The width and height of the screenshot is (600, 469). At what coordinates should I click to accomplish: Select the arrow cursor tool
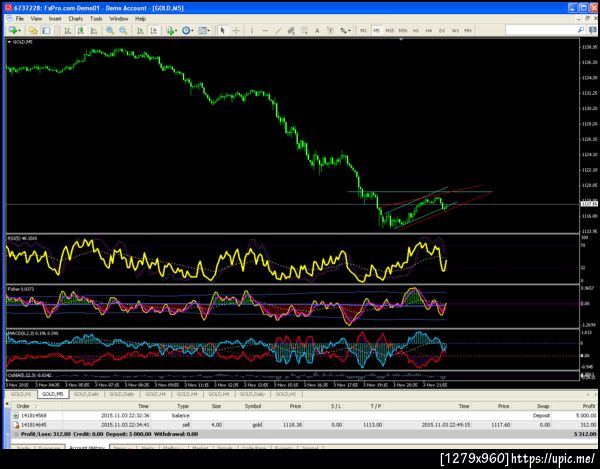tap(223, 31)
